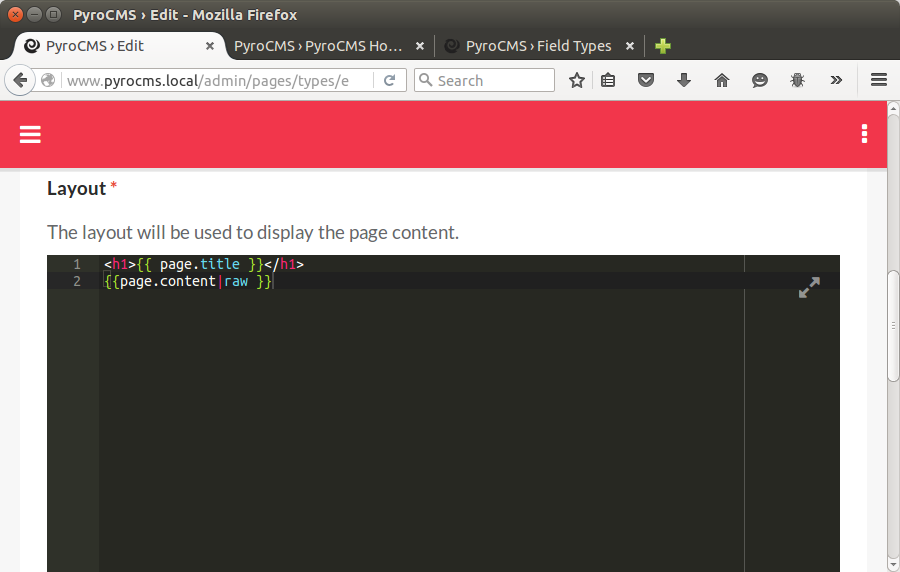Switch to the PyroCMS › Edit tab

pyautogui.click(x=118, y=46)
